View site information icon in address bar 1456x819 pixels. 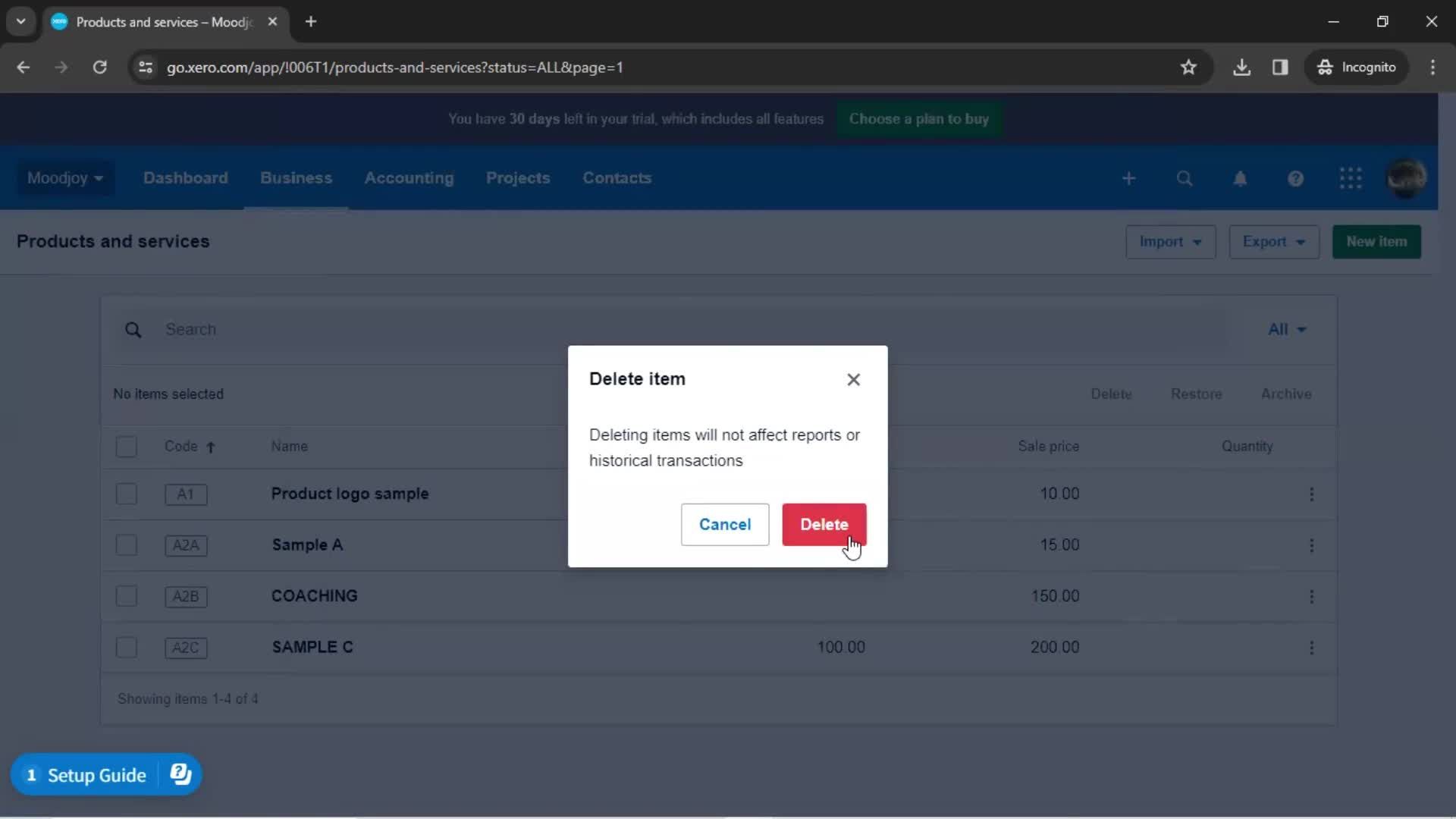(x=146, y=67)
